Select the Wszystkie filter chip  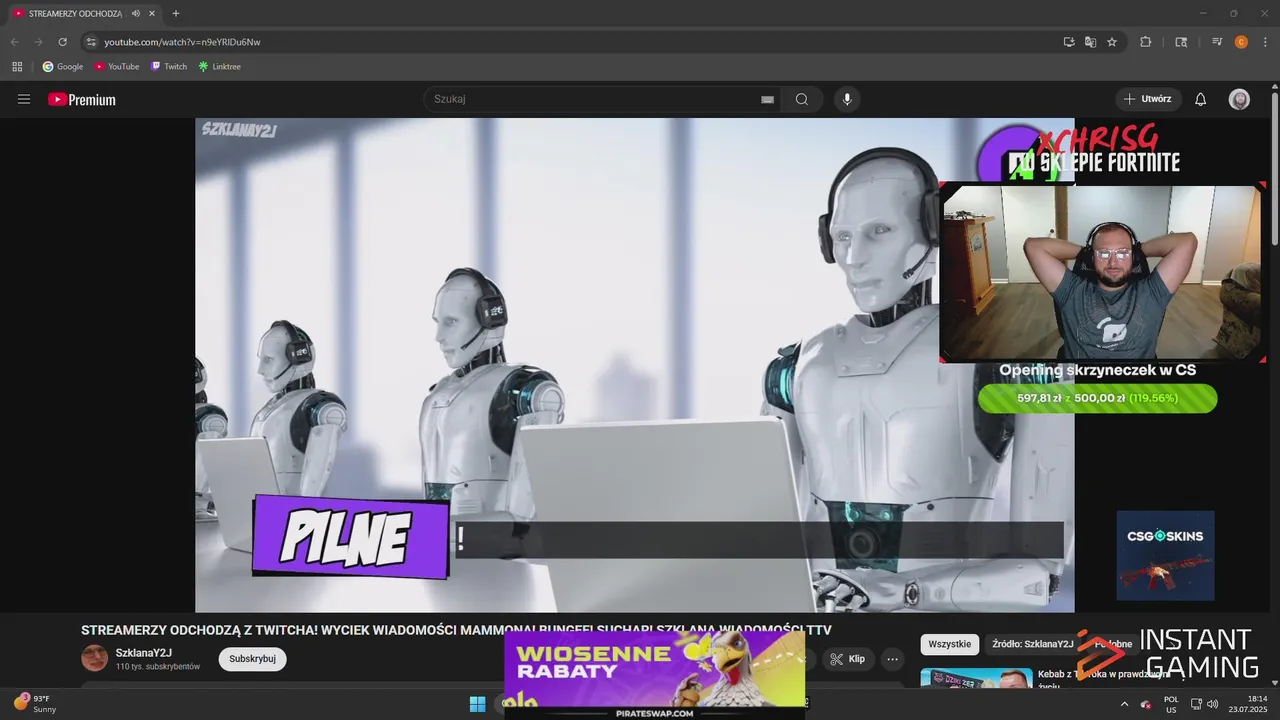(x=950, y=644)
